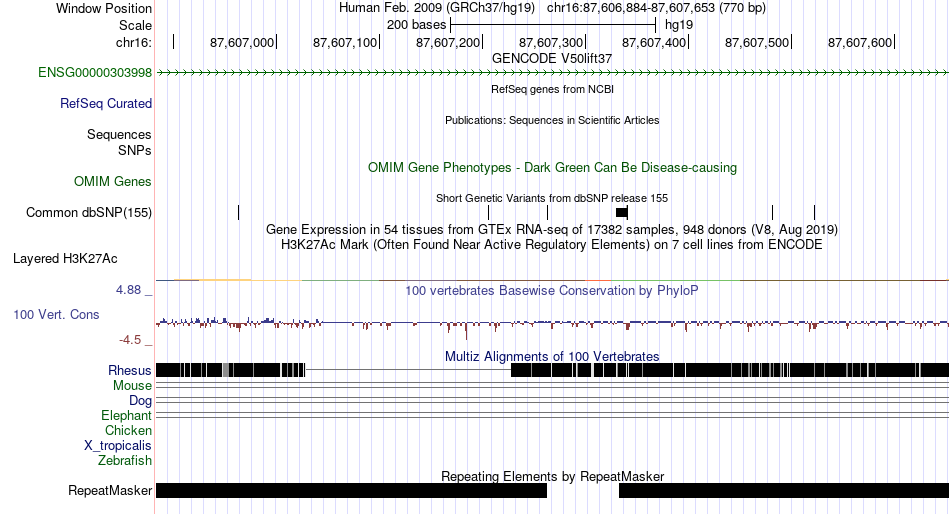Click the GTEx Gene Expression track title
The height and width of the screenshot is (514, 950).
pos(552,230)
